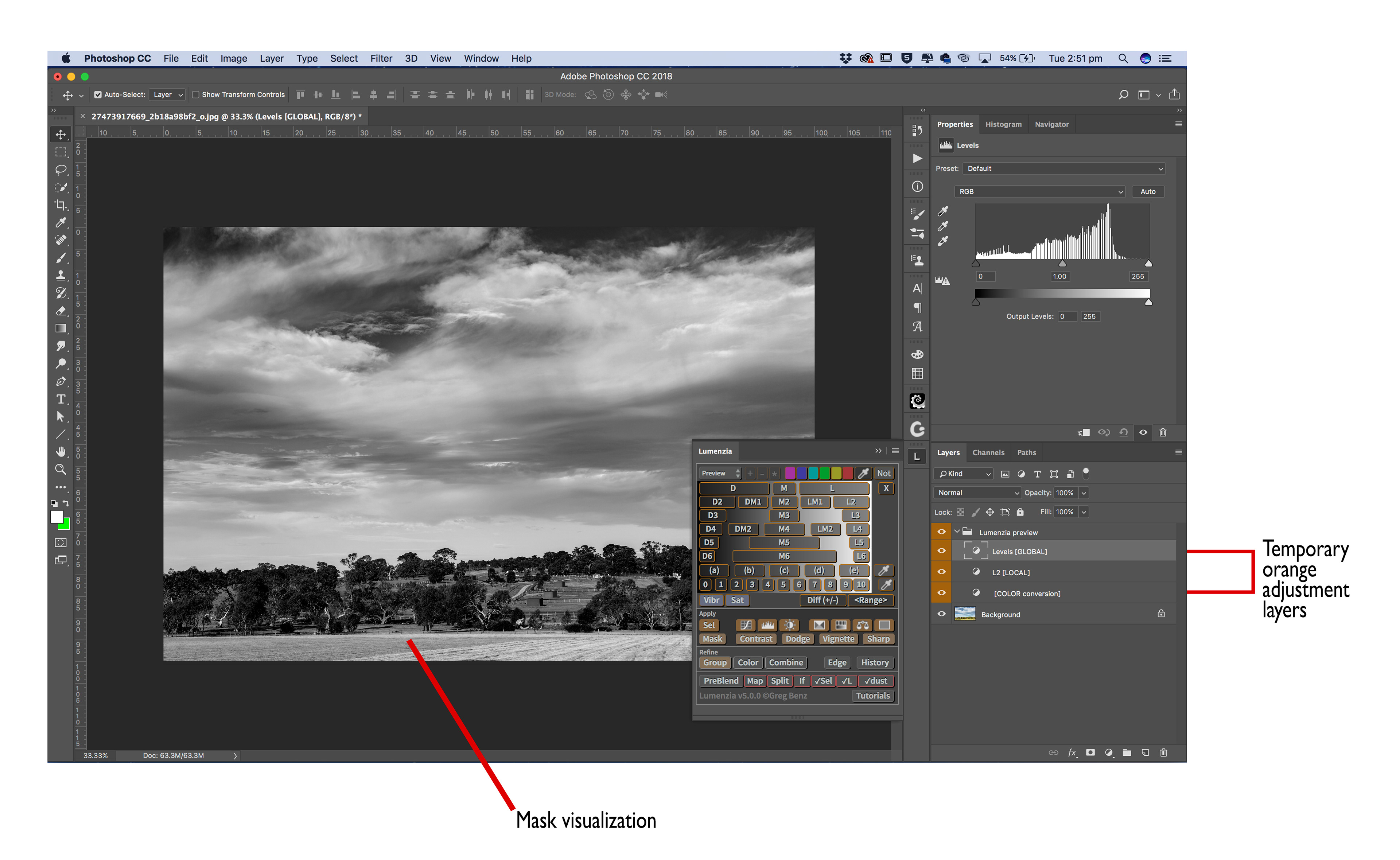Hide the Background layer
The height and width of the screenshot is (860, 1400).
[x=941, y=614]
